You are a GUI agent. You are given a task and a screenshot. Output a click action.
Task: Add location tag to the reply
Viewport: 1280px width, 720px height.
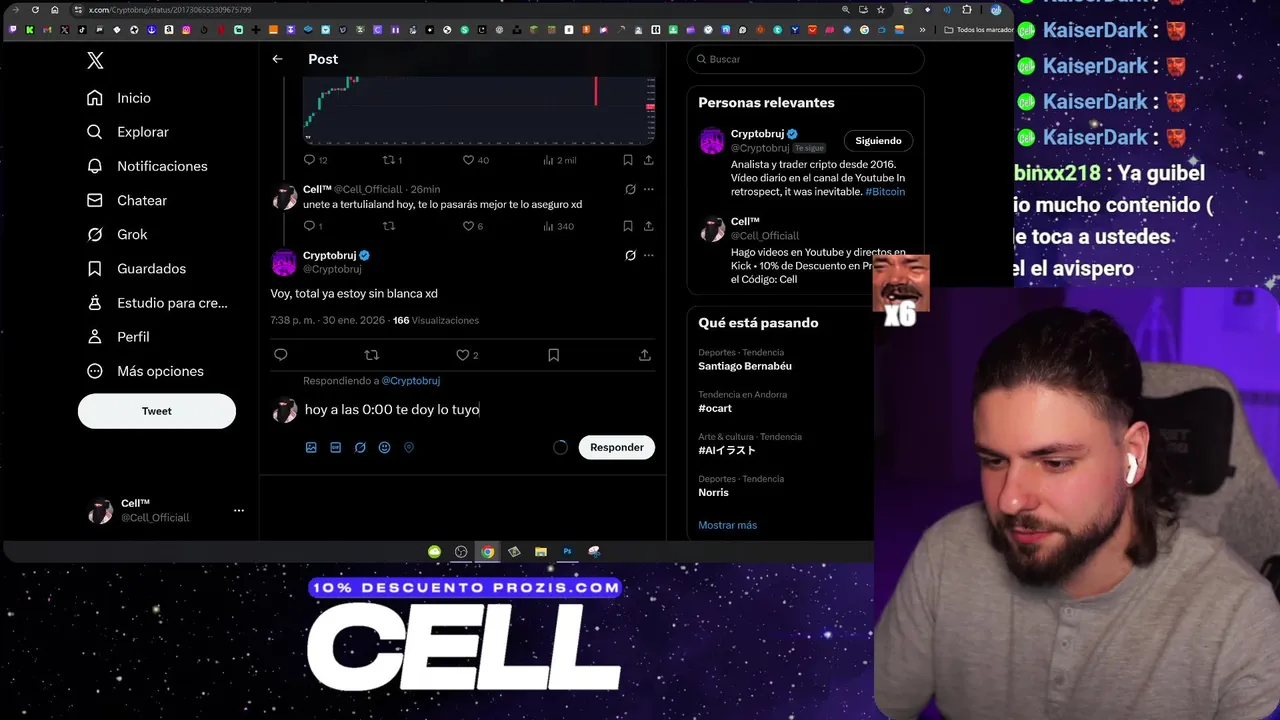pos(409,447)
